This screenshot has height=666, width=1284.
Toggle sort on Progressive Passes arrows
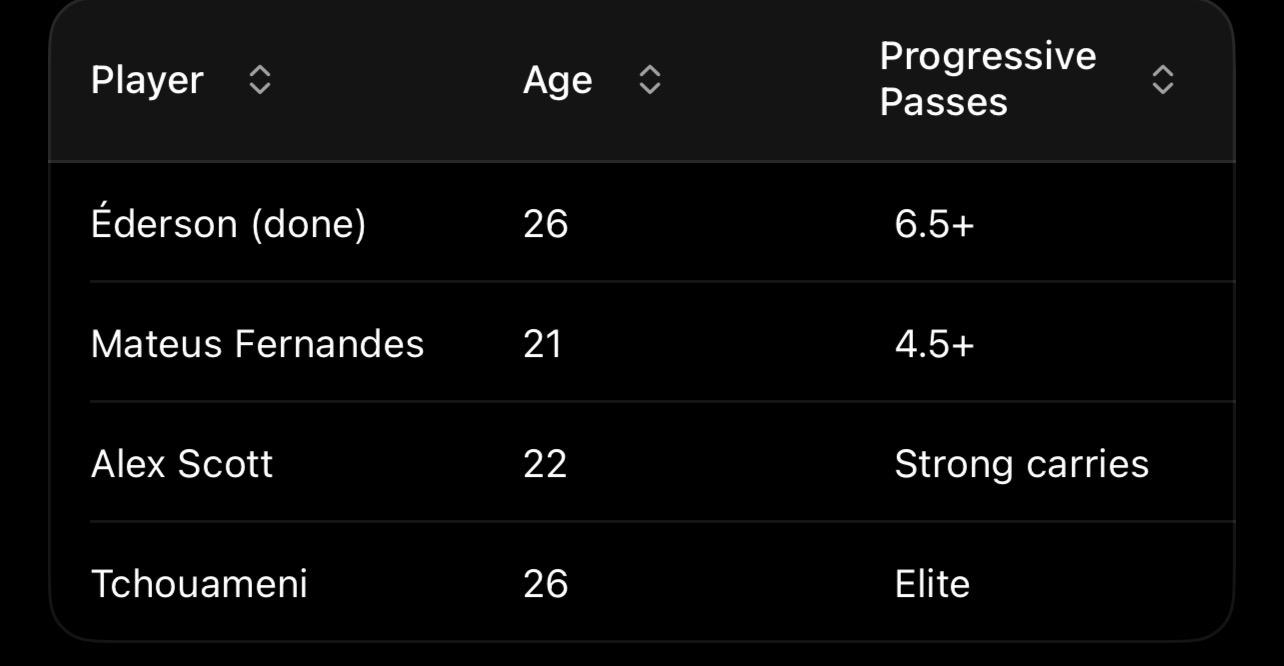pos(1162,80)
